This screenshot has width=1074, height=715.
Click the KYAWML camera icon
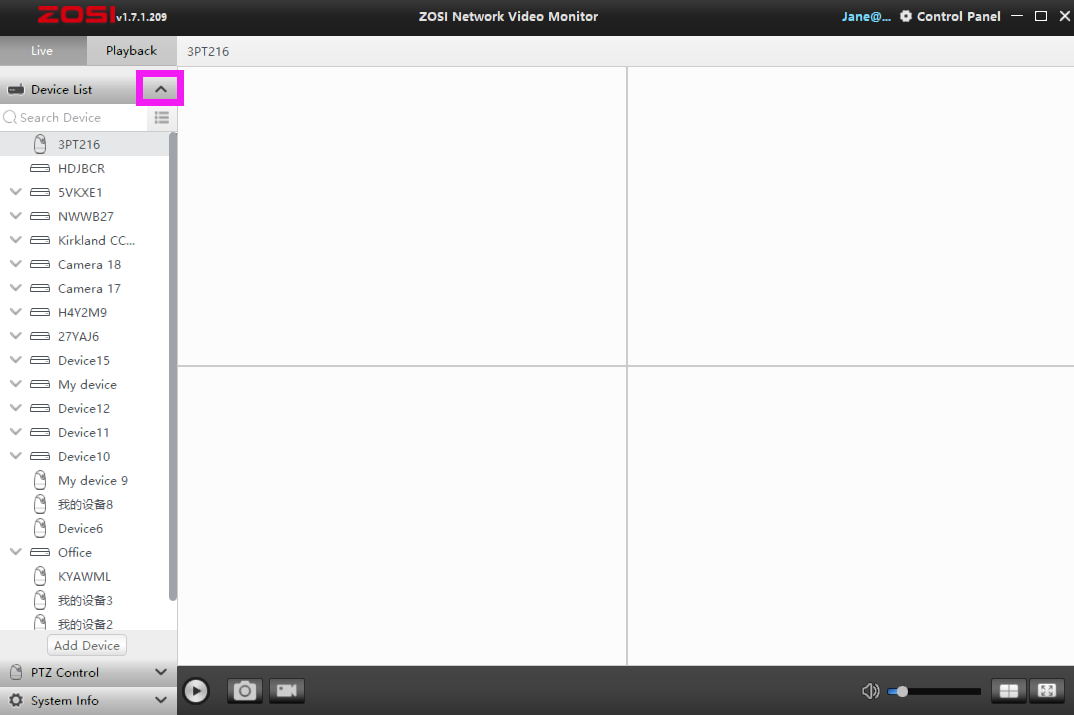click(40, 576)
